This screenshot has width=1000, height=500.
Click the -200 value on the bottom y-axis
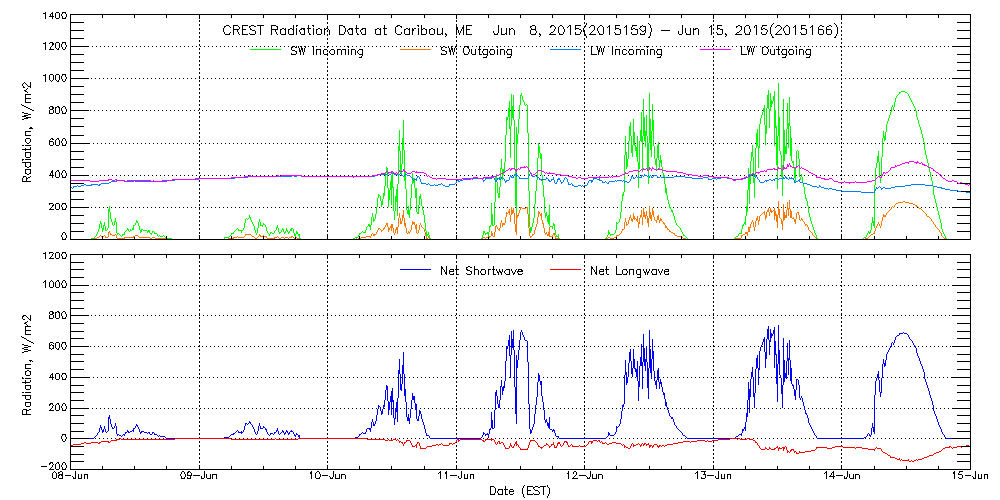[x=54, y=467]
